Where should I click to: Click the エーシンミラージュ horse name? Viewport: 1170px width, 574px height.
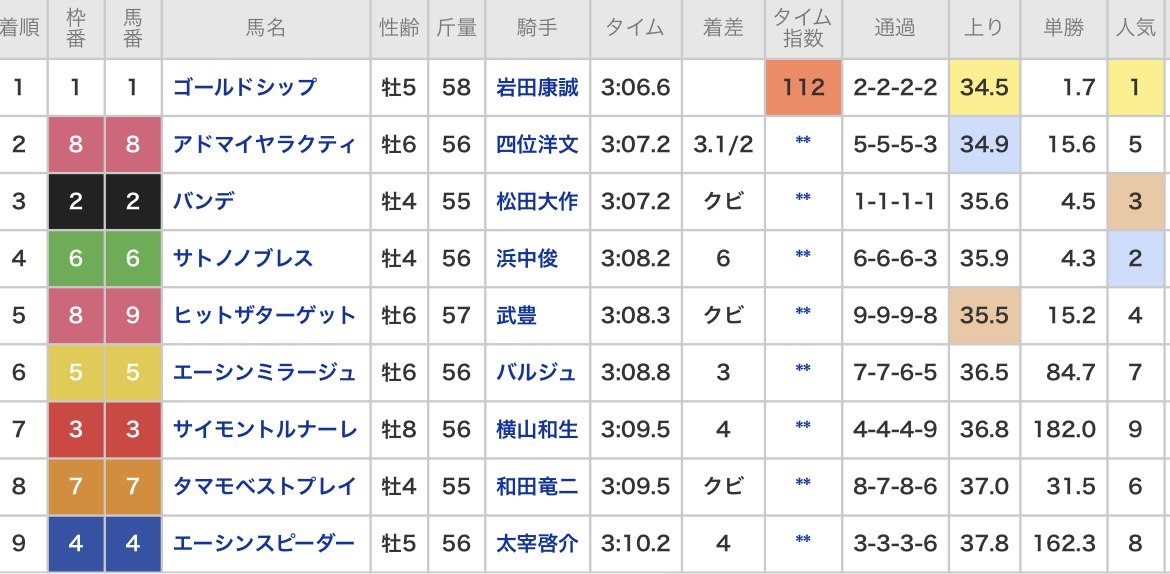265,372
